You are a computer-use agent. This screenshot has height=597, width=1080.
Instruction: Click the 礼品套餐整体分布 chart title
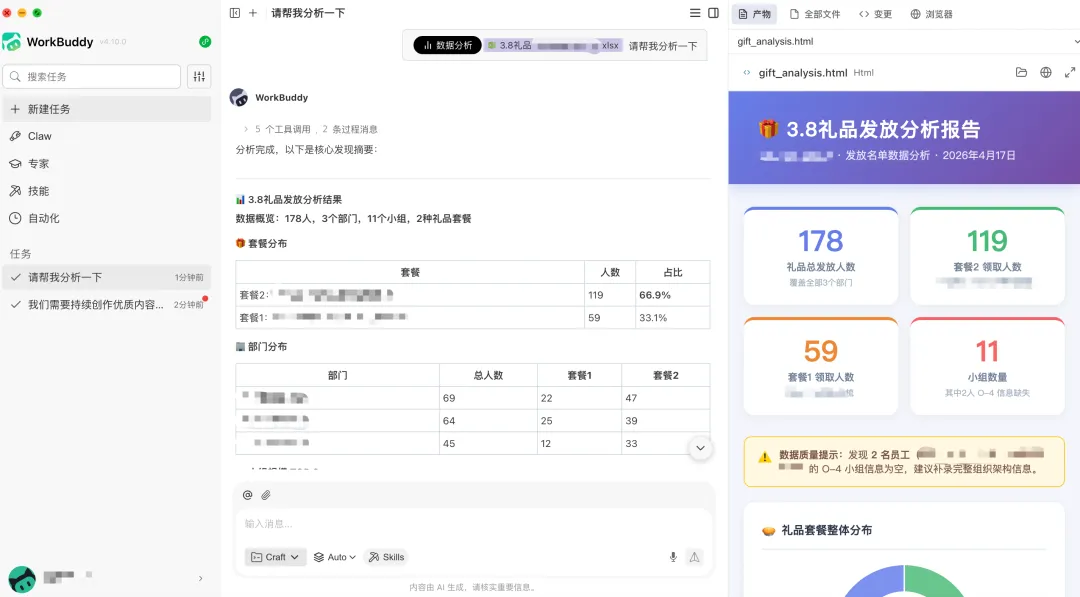818,530
